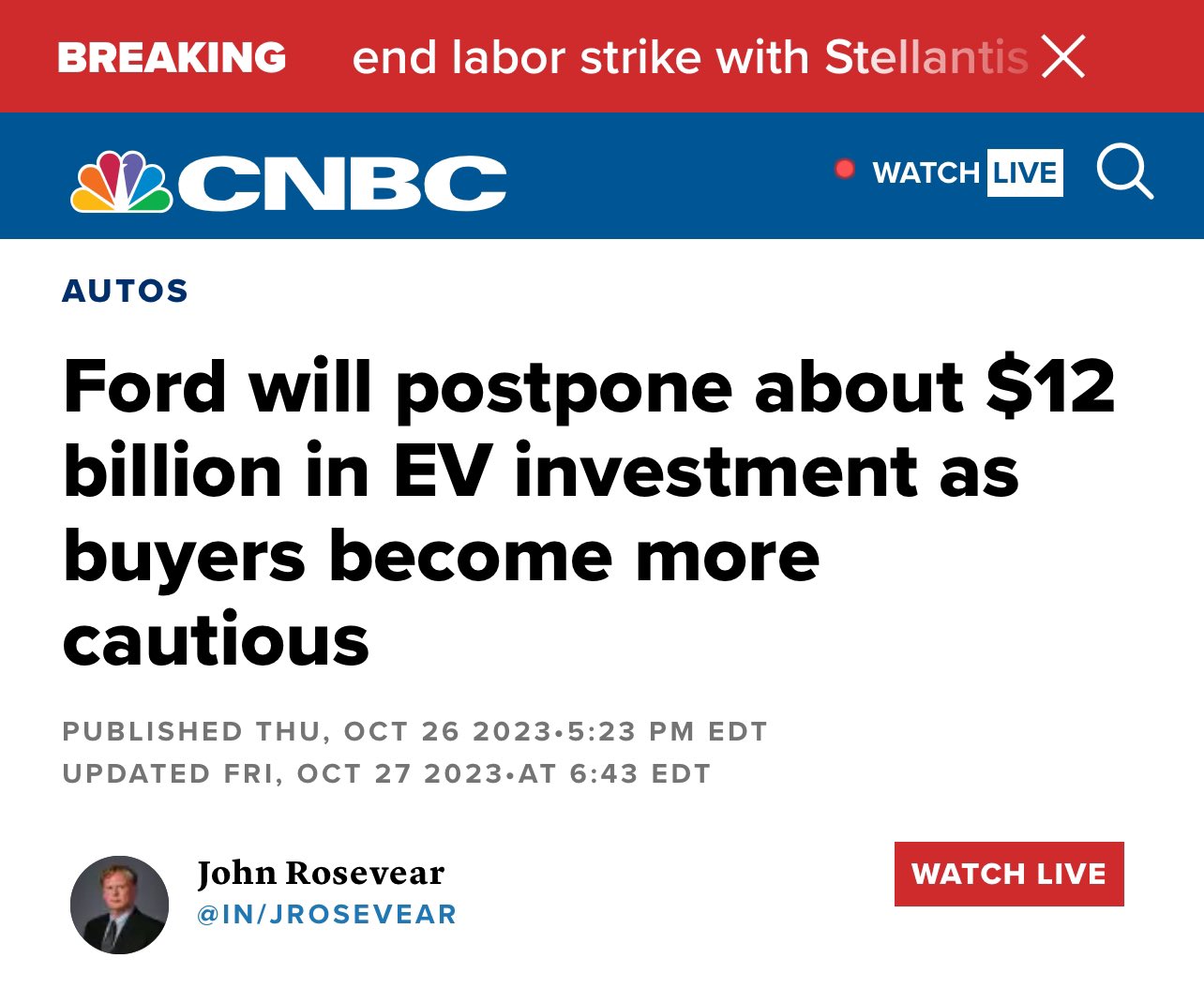Open search with the magnifier icon
This screenshot has height=1003, width=1204.
[x=1124, y=173]
